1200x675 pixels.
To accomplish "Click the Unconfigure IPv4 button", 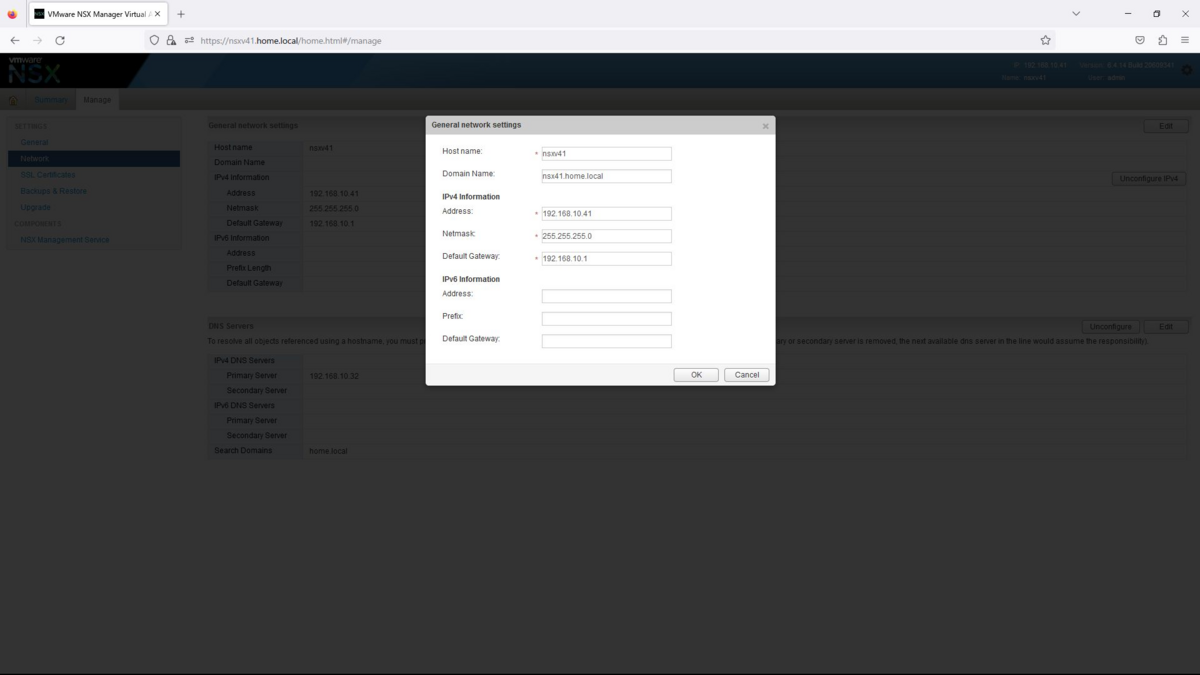I will pos(1150,179).
